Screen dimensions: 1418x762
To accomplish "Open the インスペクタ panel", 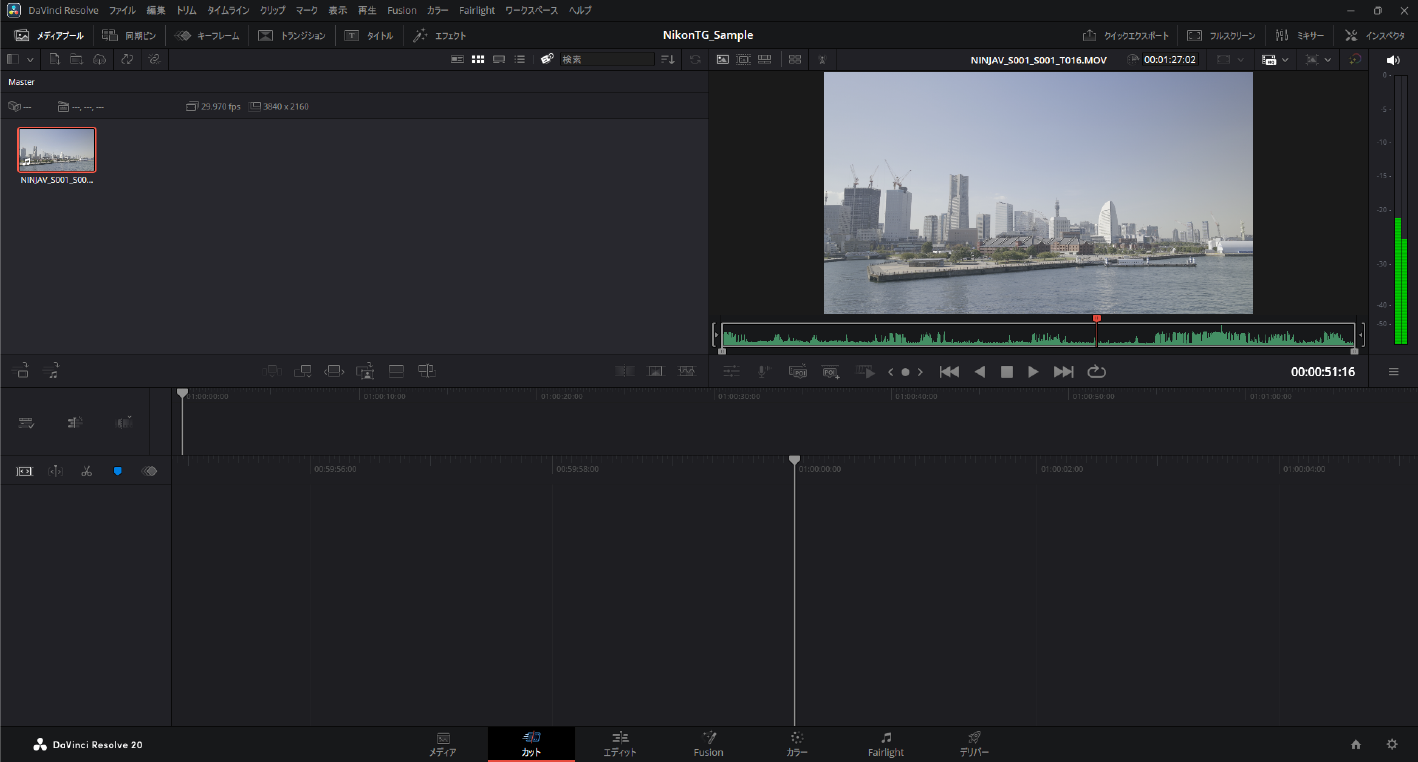I will (1375, 35).
